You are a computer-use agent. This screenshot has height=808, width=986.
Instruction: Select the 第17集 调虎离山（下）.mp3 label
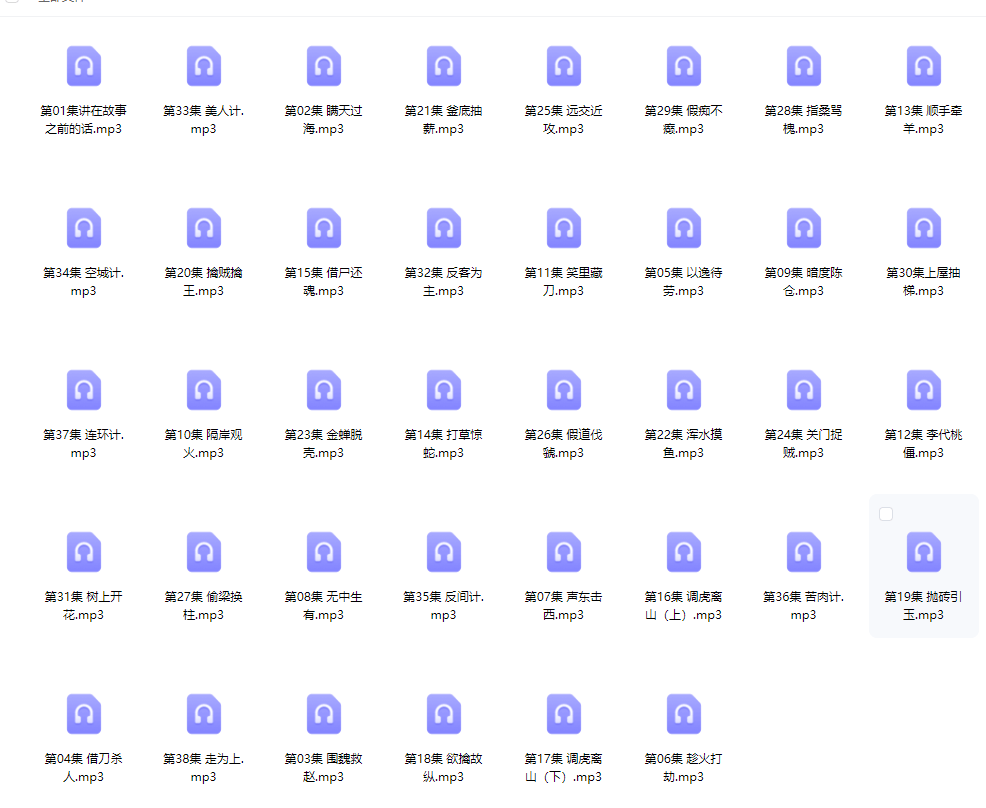[x=564, y=768]
